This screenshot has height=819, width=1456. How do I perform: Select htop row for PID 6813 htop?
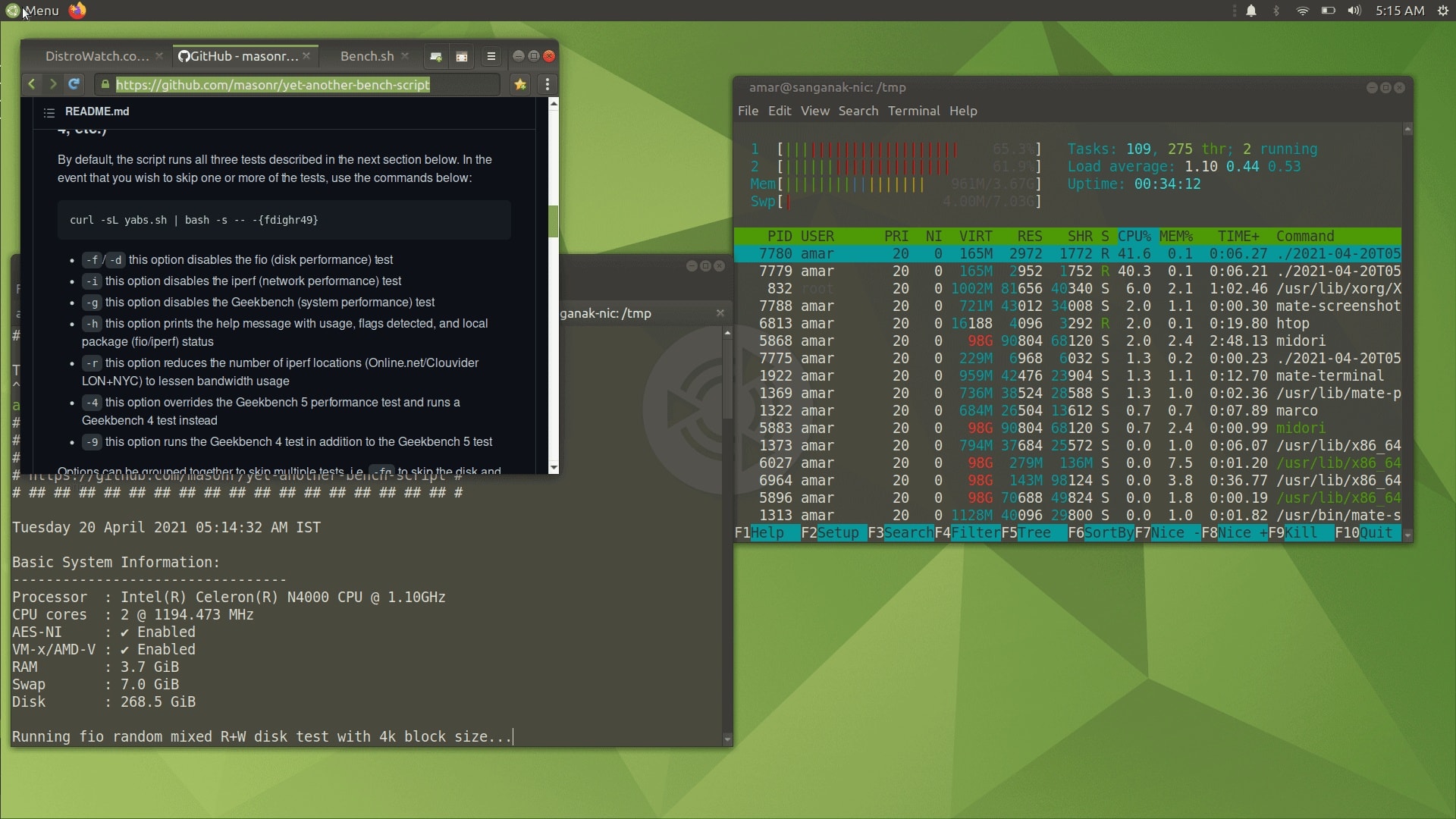[1068, 324]
